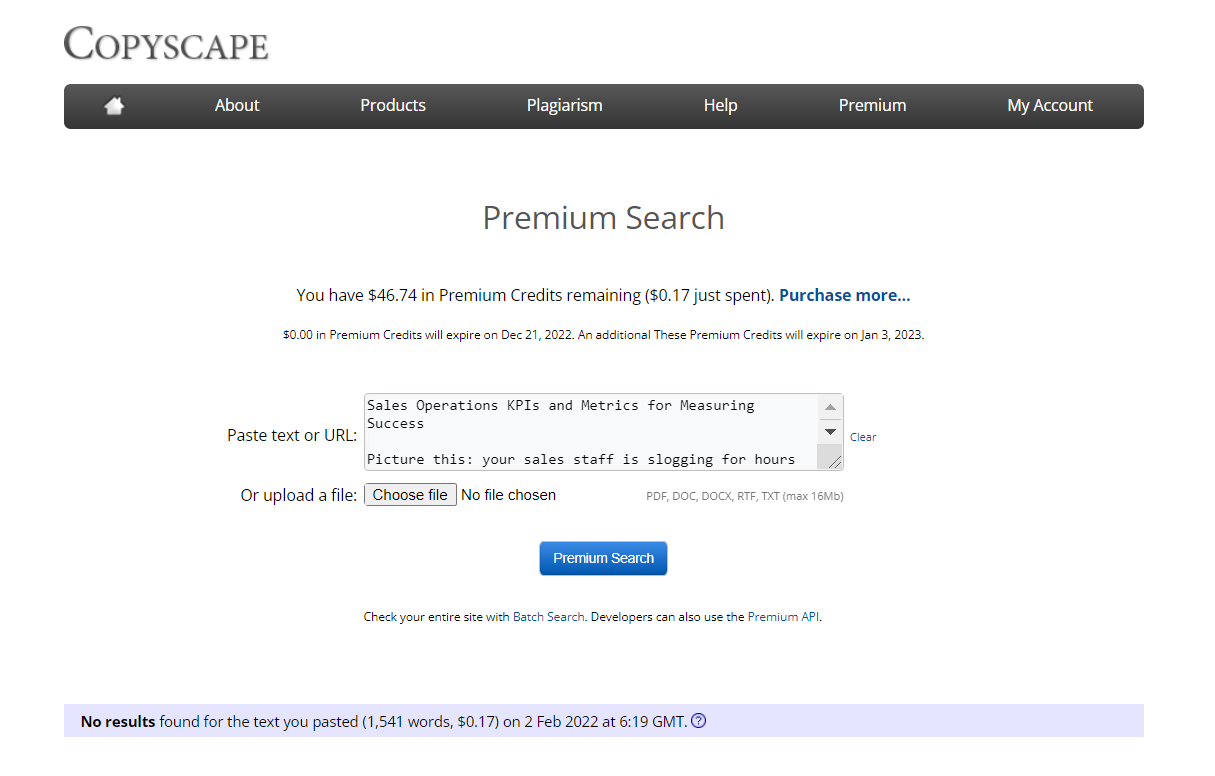Image resolution: width=1215 pixels, height=776 pixels.
Task: Click the 'No file chosen' text
Action: pyautogui.click(x=508, y=495)
